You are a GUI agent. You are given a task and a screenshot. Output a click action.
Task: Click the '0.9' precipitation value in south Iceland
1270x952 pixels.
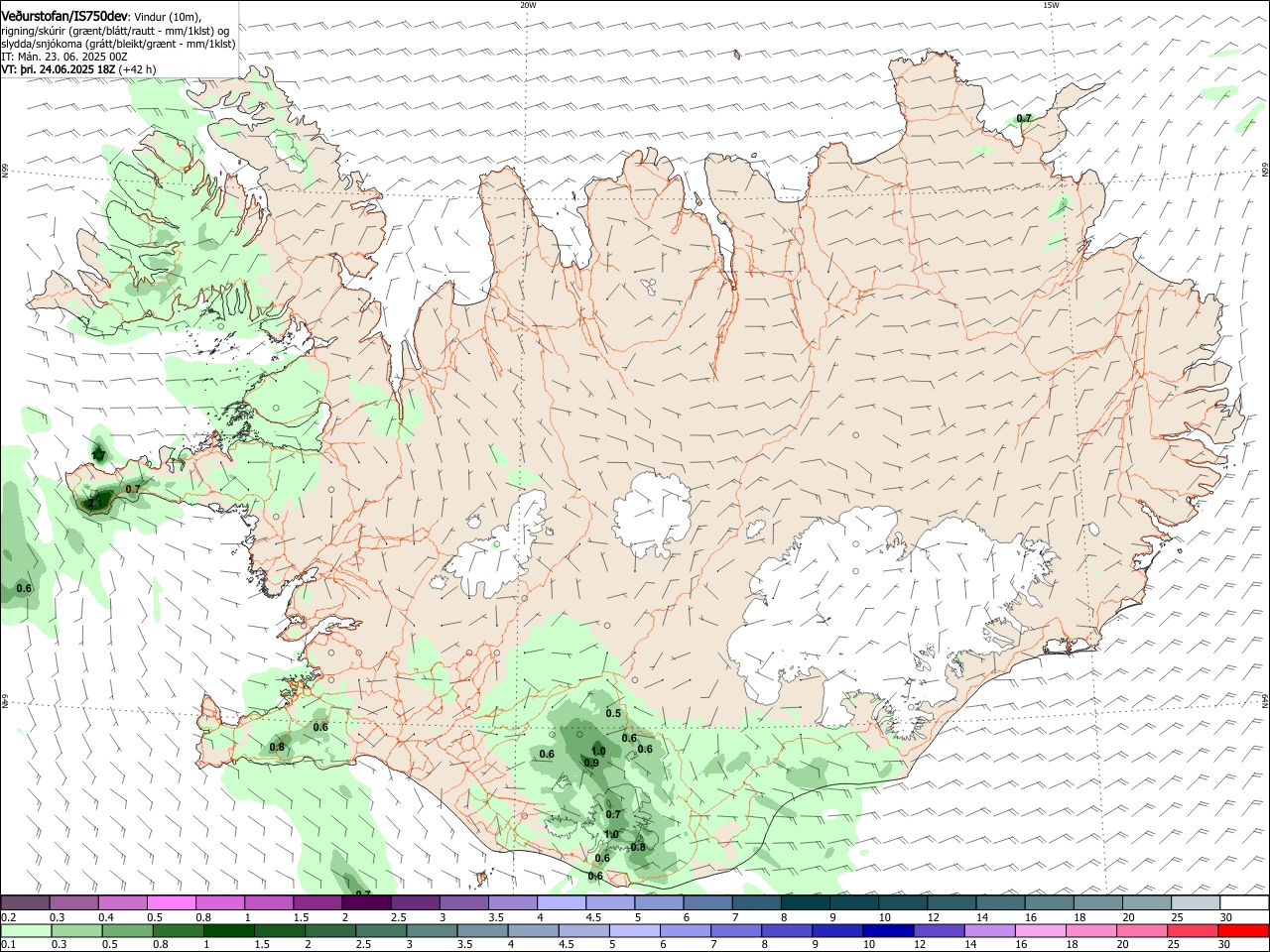(591, 763)
